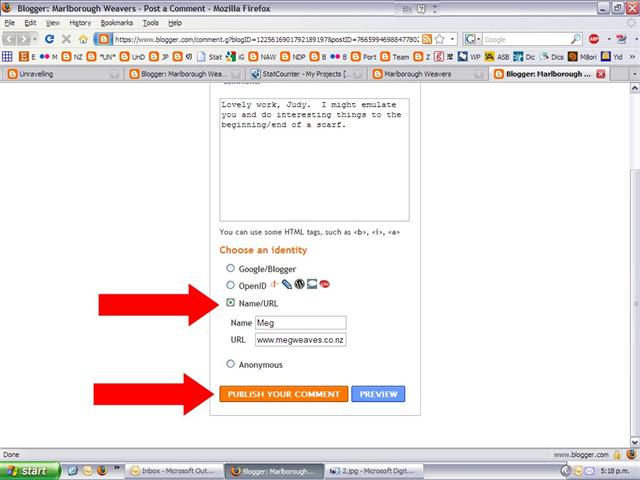Reload the current page
The width and height of the screenshot is (640, 480).
pyautogui.click(x=49, y=39)
